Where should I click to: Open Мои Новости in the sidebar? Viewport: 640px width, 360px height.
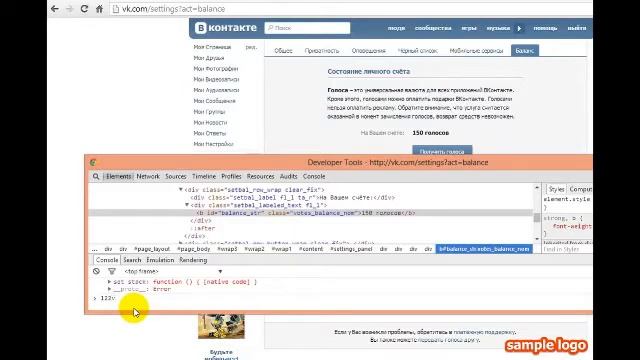pos(210,122)
